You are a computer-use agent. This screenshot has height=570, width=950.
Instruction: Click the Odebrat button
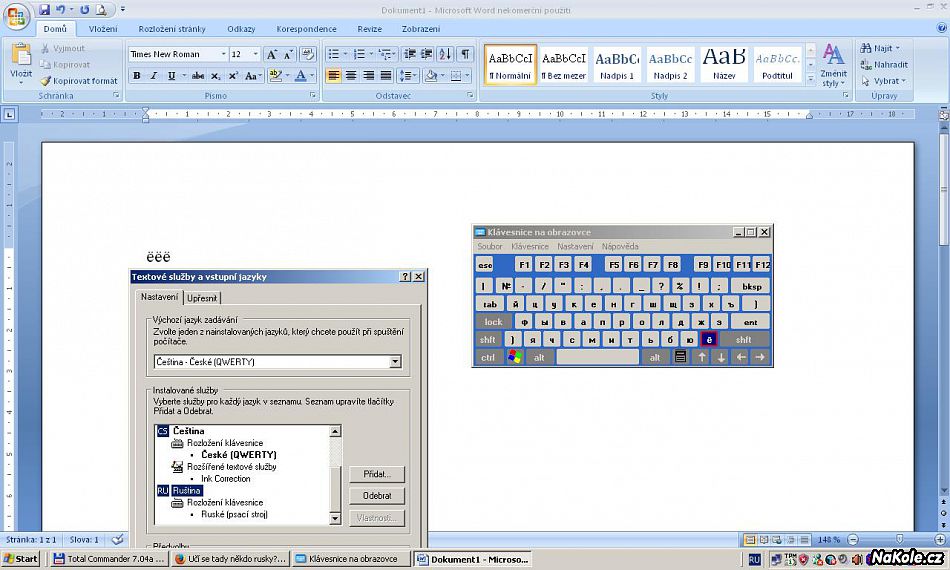coord(377,495)
